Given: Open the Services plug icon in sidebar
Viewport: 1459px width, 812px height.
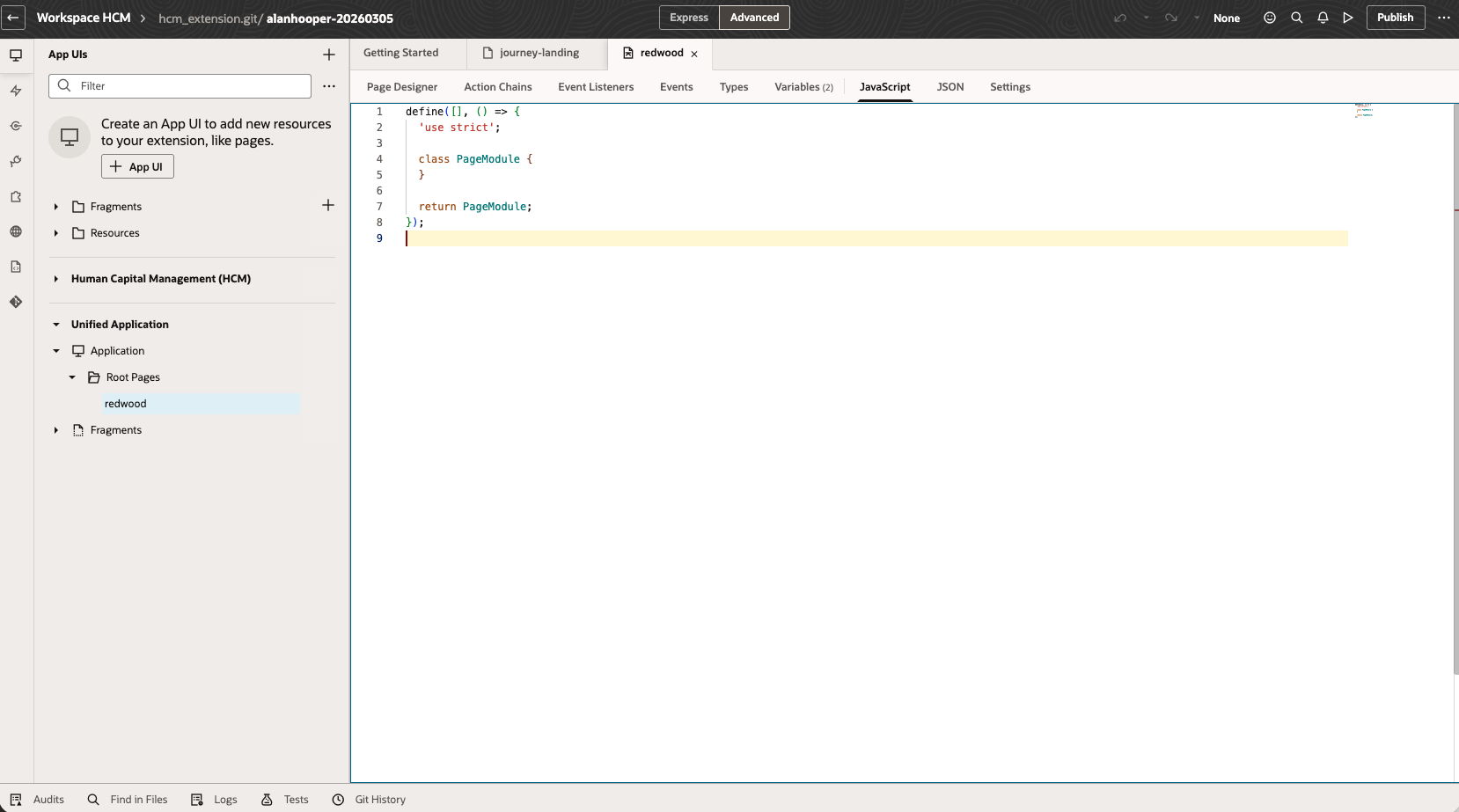Looking at the screenshot, I should pos(16,161).
